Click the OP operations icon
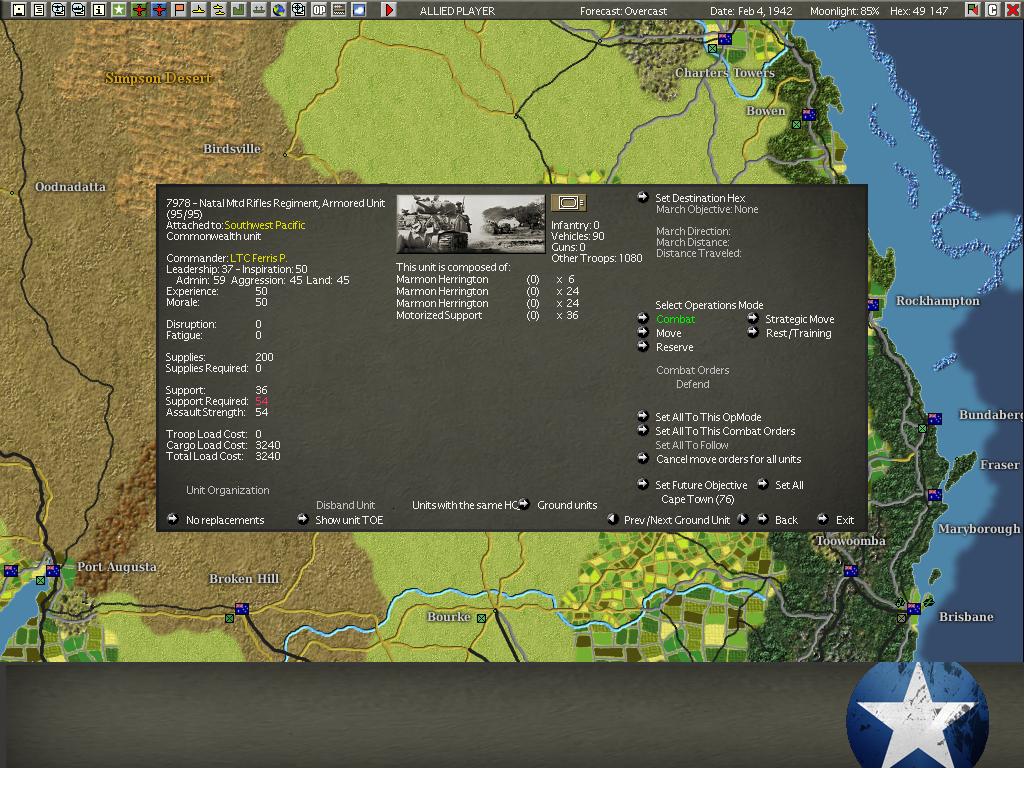Viewport: 1024px width, 786px height. [x=319, y=10]
